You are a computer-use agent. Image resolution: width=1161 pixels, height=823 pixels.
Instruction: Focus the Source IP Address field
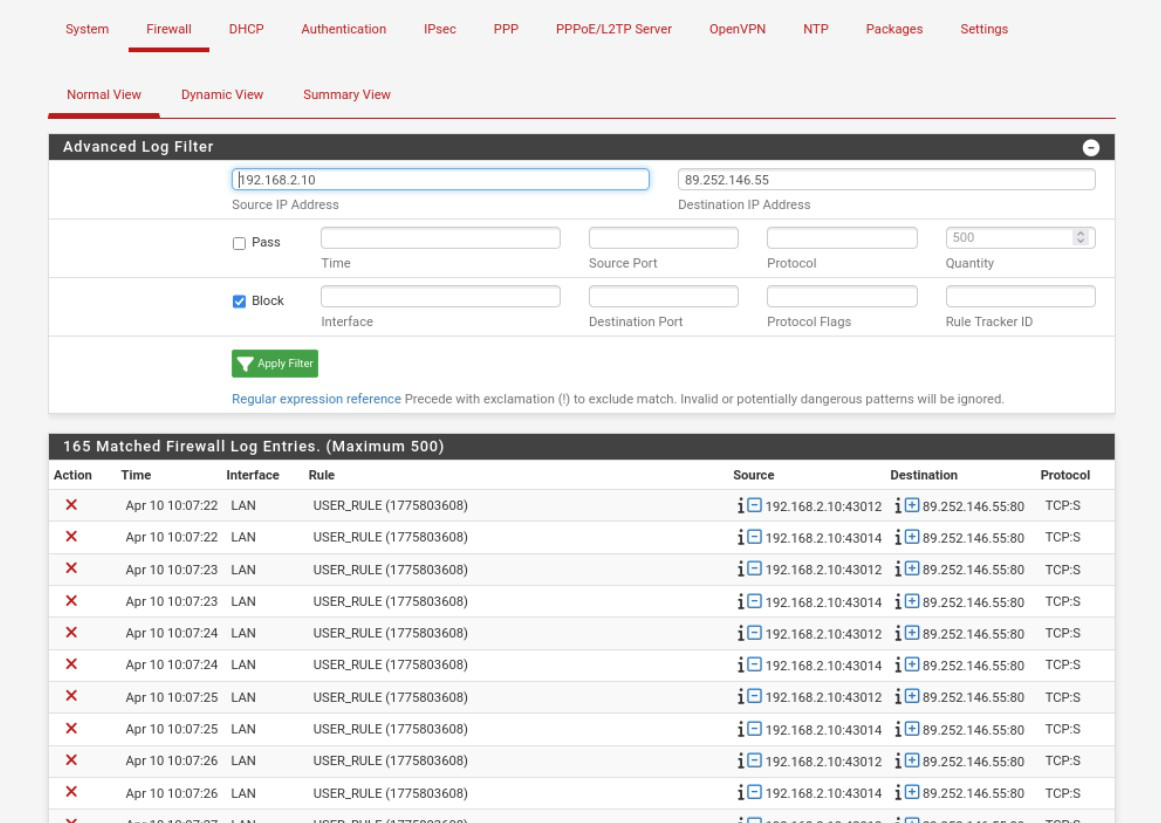[x=441, y=179]
